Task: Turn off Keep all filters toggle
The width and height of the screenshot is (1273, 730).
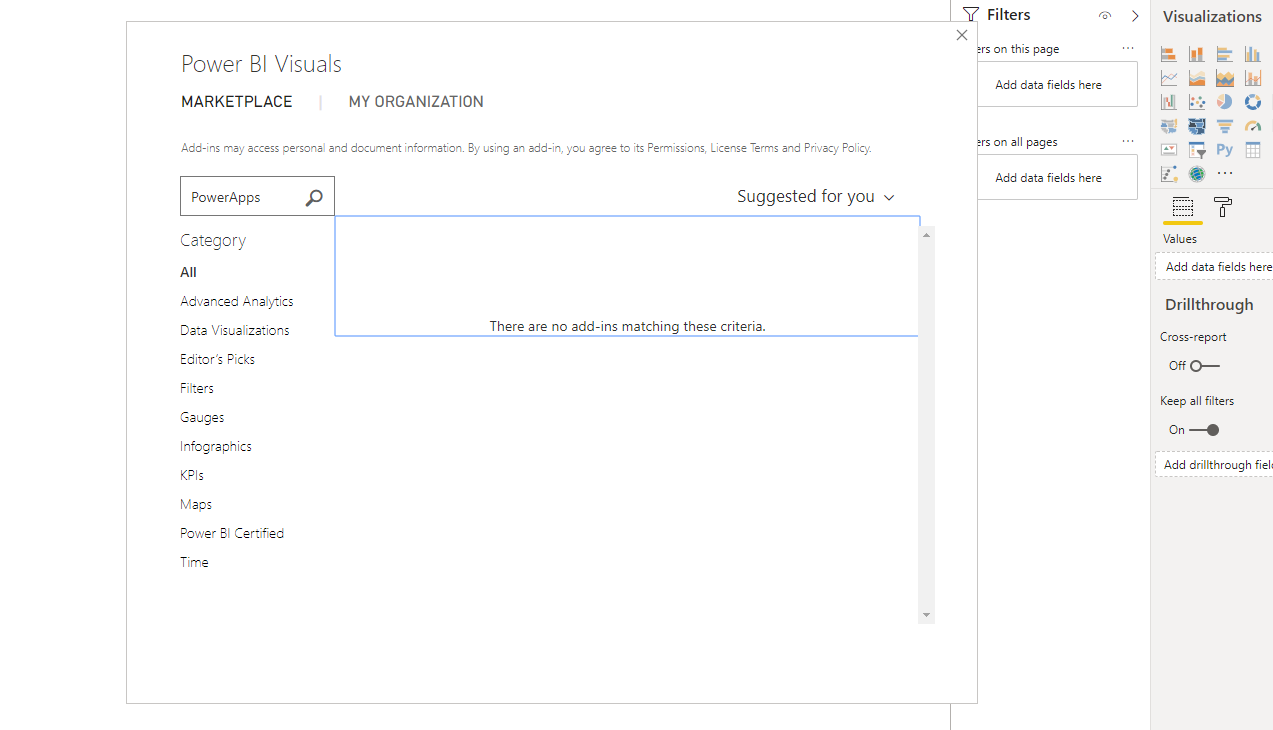Action: pos(1205,430)
